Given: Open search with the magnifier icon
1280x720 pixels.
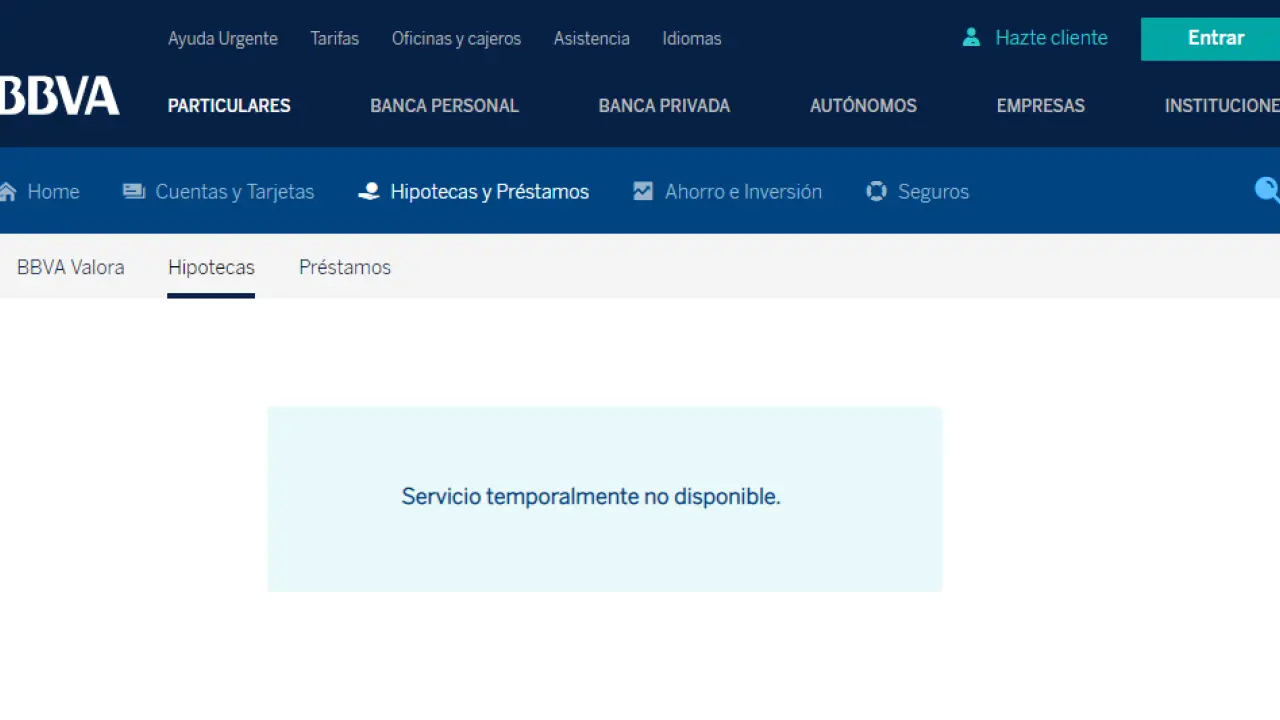Looking at the screenshot, I should (x=1266, y=190).
